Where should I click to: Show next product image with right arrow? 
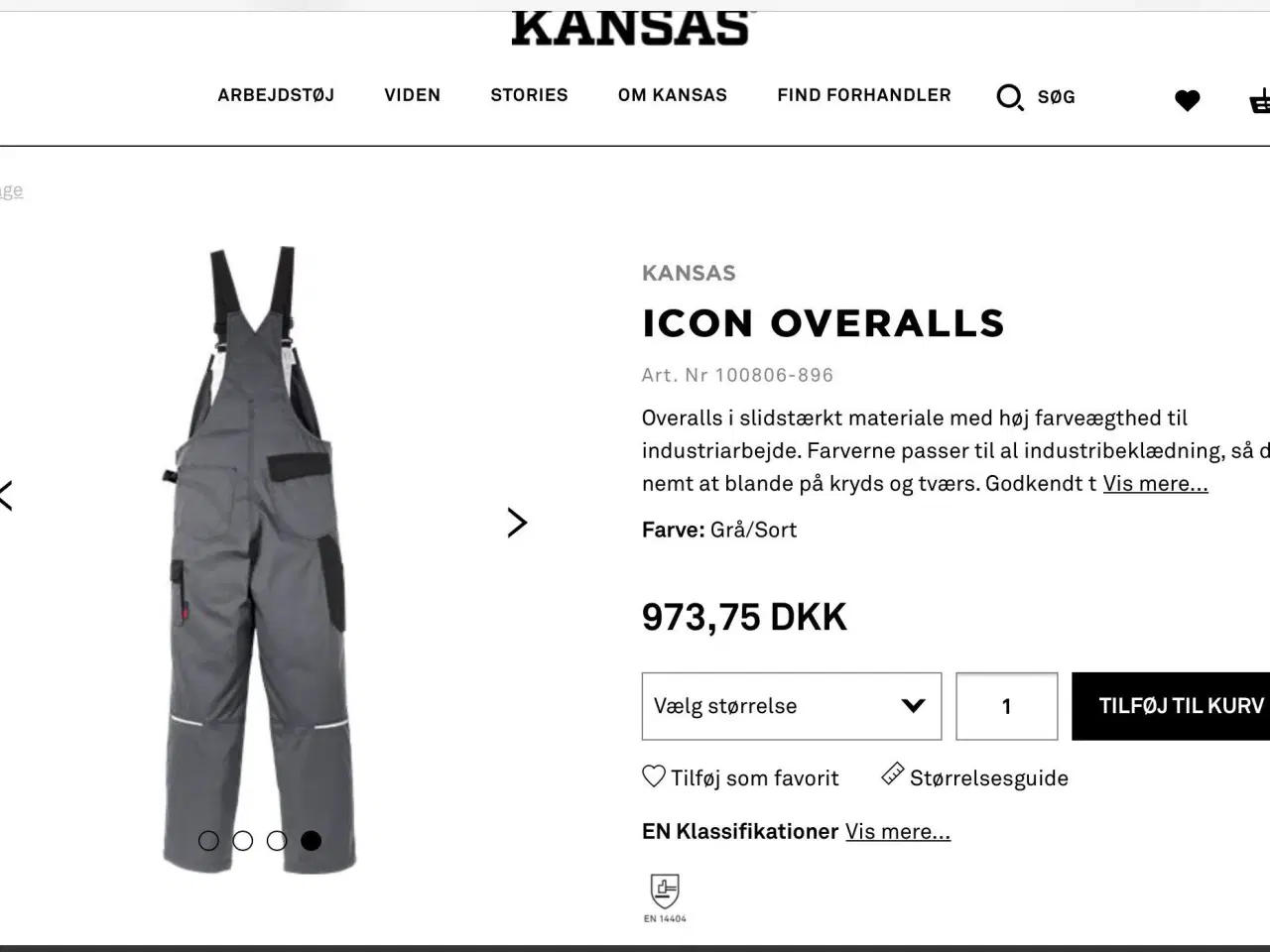click(517, 523)
